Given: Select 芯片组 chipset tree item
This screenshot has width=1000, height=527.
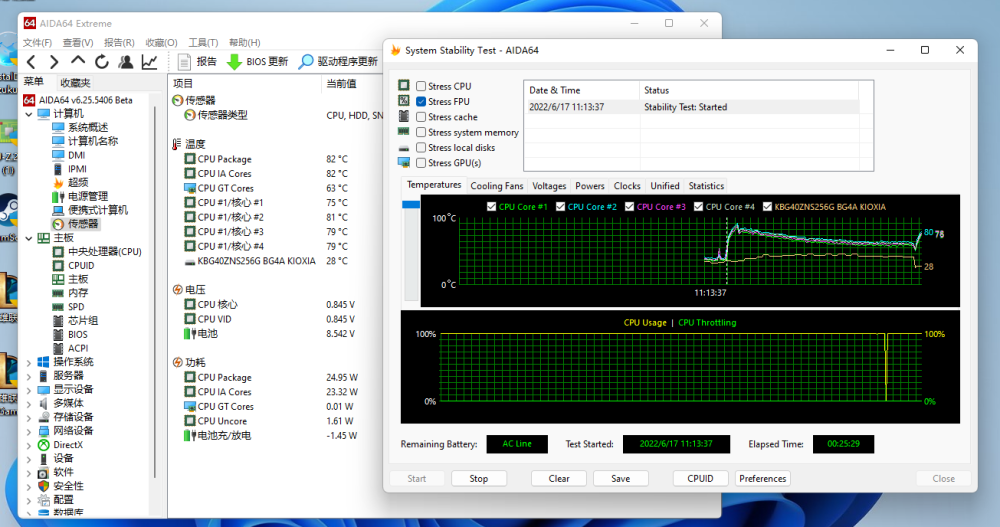Looking at the screenshot, I should coord(75,320).
